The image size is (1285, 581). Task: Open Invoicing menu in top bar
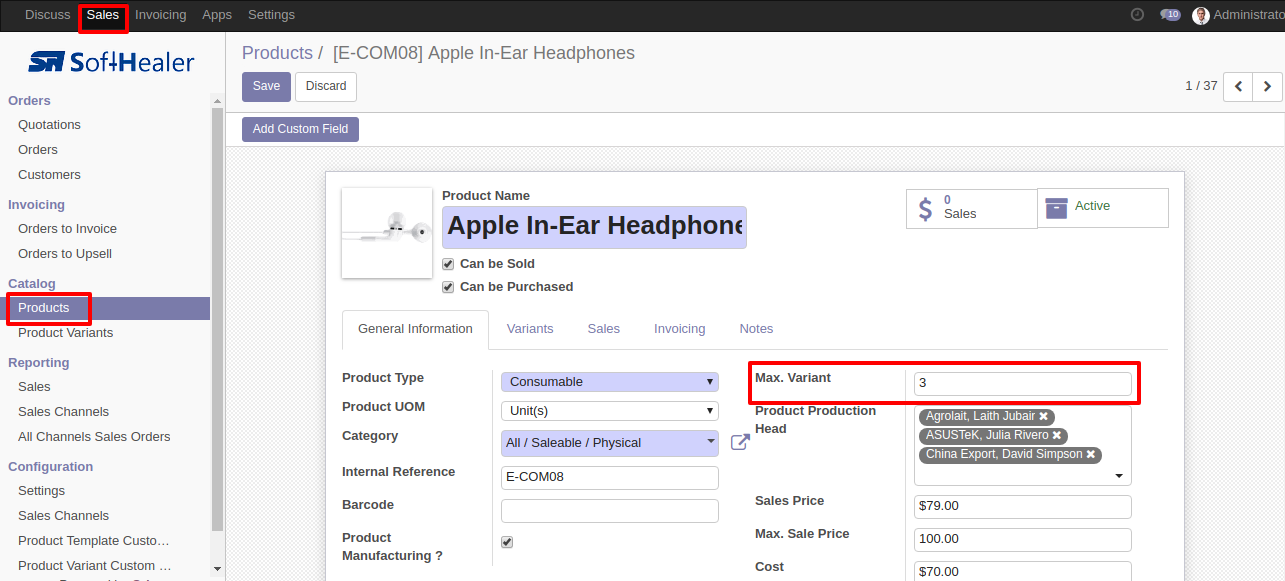click(161, 15)
